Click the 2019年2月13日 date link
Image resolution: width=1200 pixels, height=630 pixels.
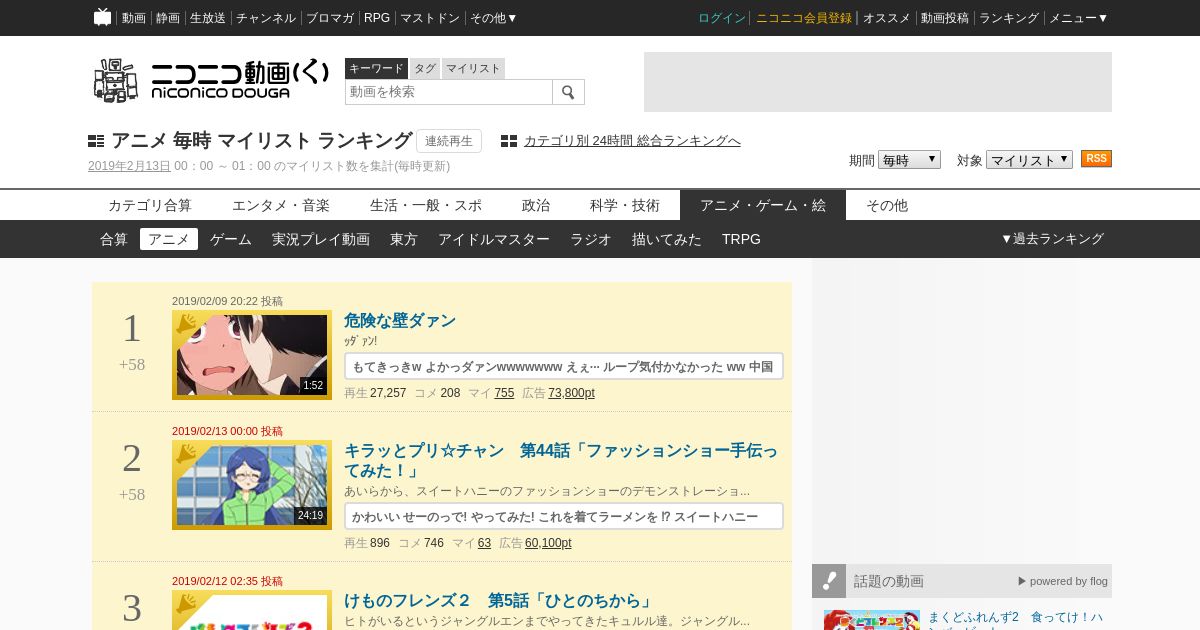click(x=129, y=166)
